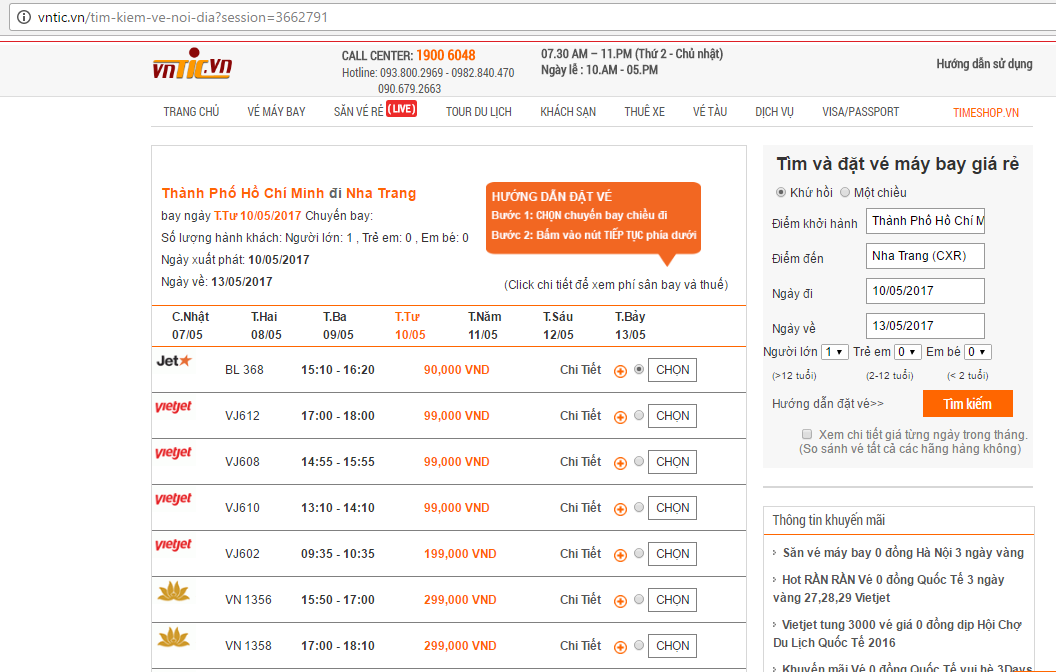Click the Jetstar airline logo on BL 368
The height and width of the screenshot is (672, 1056).
point(174,361)
